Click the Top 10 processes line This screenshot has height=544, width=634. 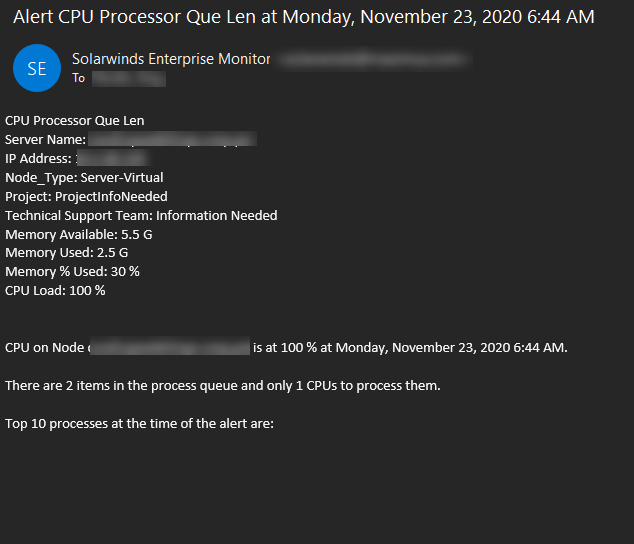point(139,424)
